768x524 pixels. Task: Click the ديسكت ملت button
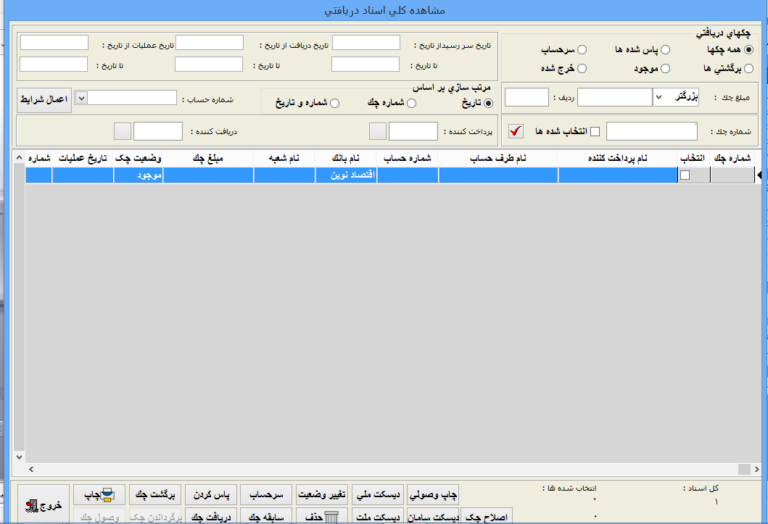pos(378,516)
